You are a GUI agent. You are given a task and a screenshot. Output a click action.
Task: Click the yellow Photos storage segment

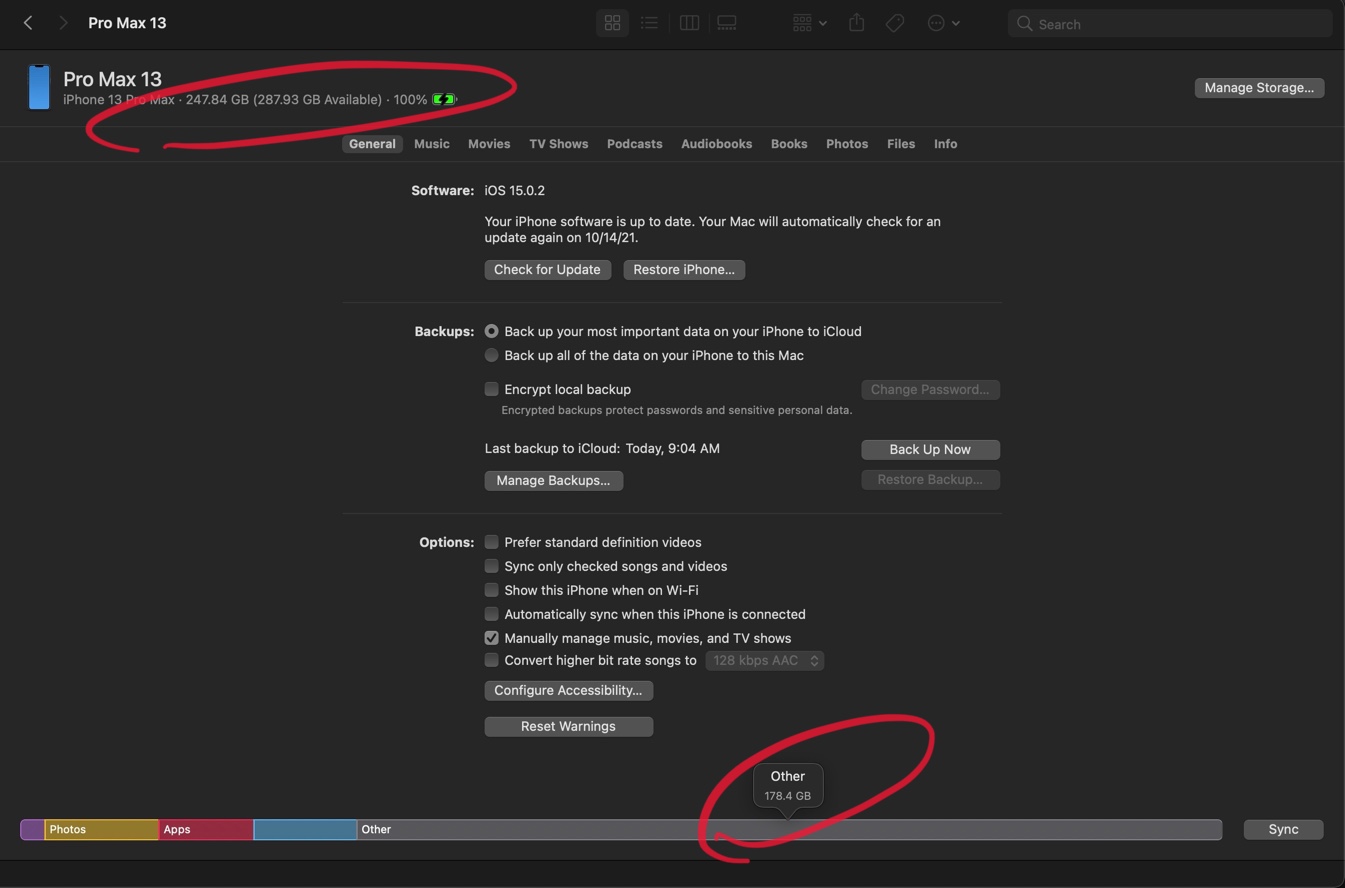click(101, 830)
